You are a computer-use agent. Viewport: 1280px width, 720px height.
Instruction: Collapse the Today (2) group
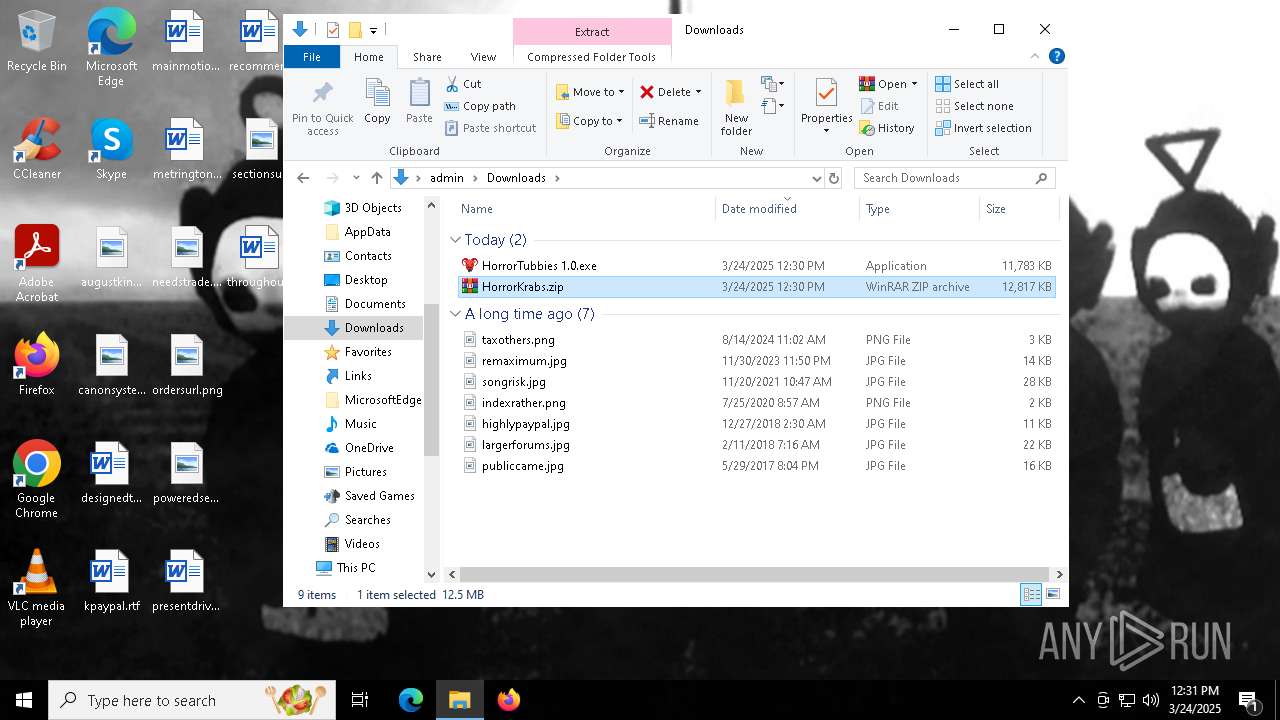(455, 240)
